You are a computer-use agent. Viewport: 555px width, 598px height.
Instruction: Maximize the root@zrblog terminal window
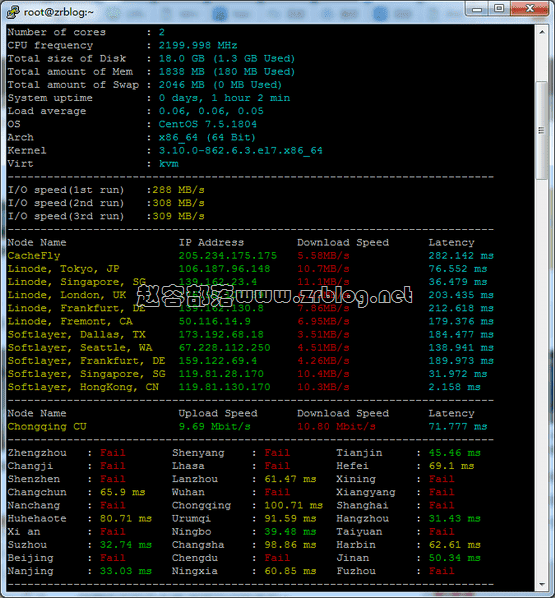pyautogui.click(x=499, y=8)
